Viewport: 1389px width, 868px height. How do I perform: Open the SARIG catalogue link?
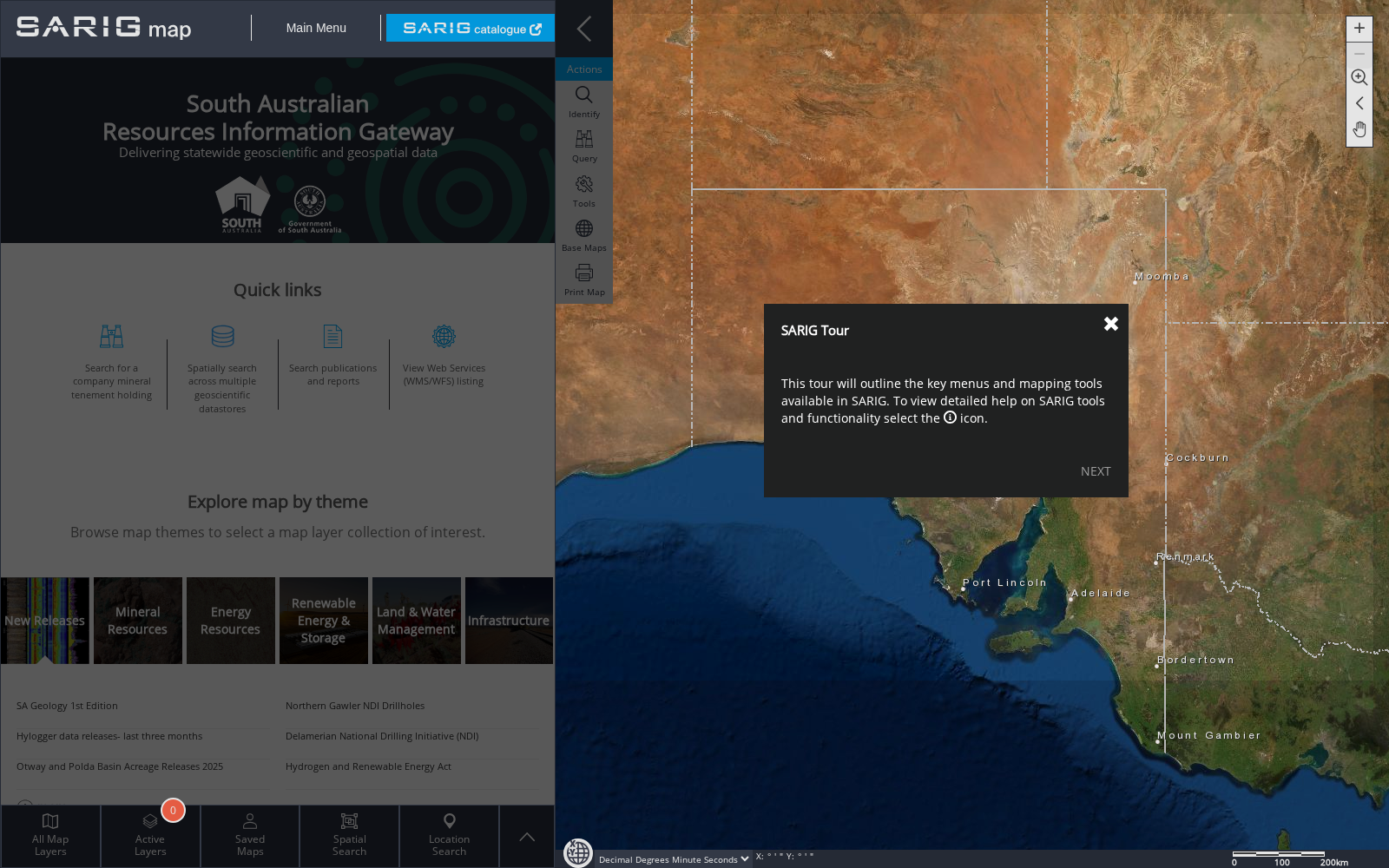point(471,28)
